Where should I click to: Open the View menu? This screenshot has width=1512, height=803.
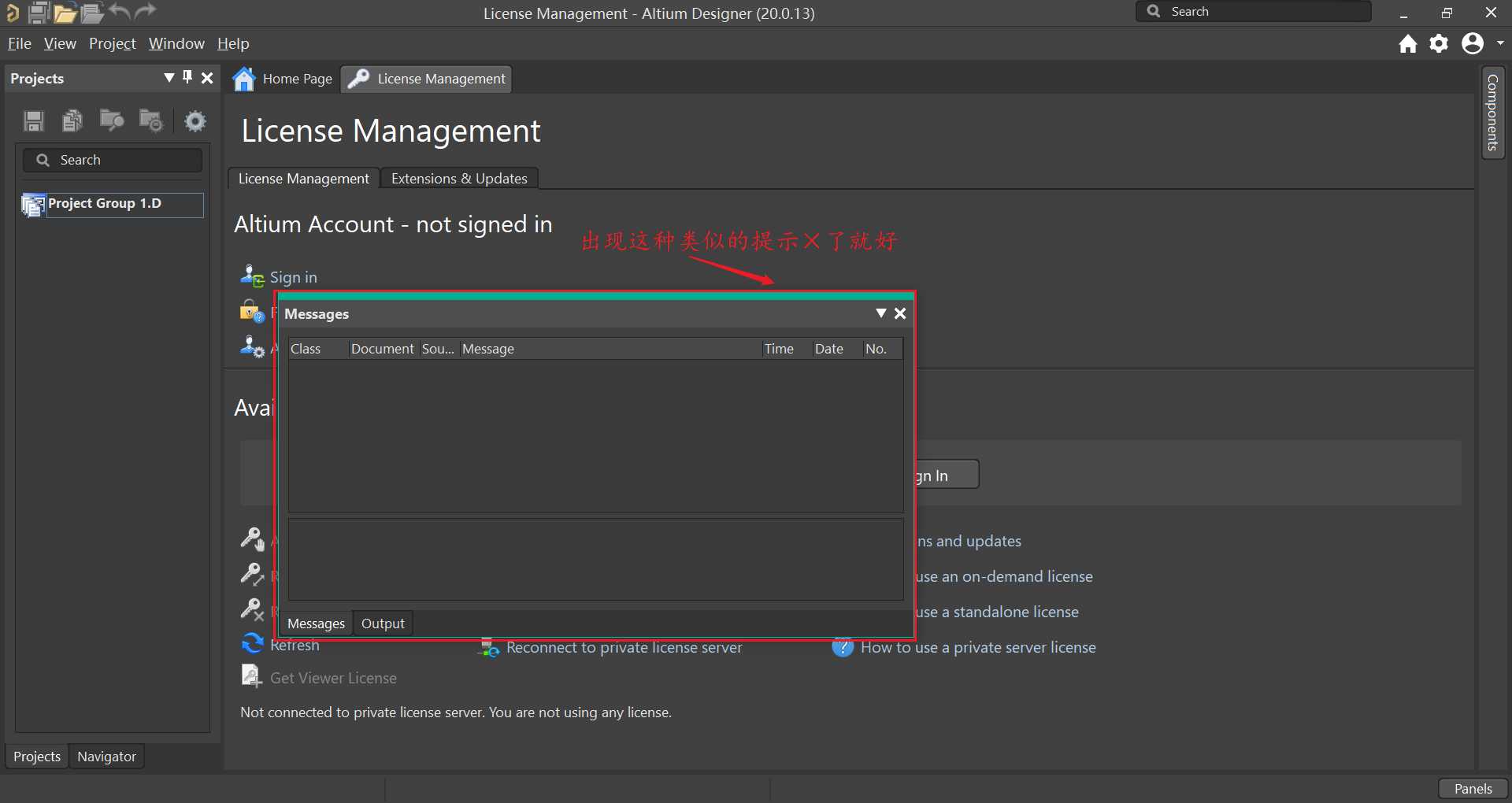point(60,43)
